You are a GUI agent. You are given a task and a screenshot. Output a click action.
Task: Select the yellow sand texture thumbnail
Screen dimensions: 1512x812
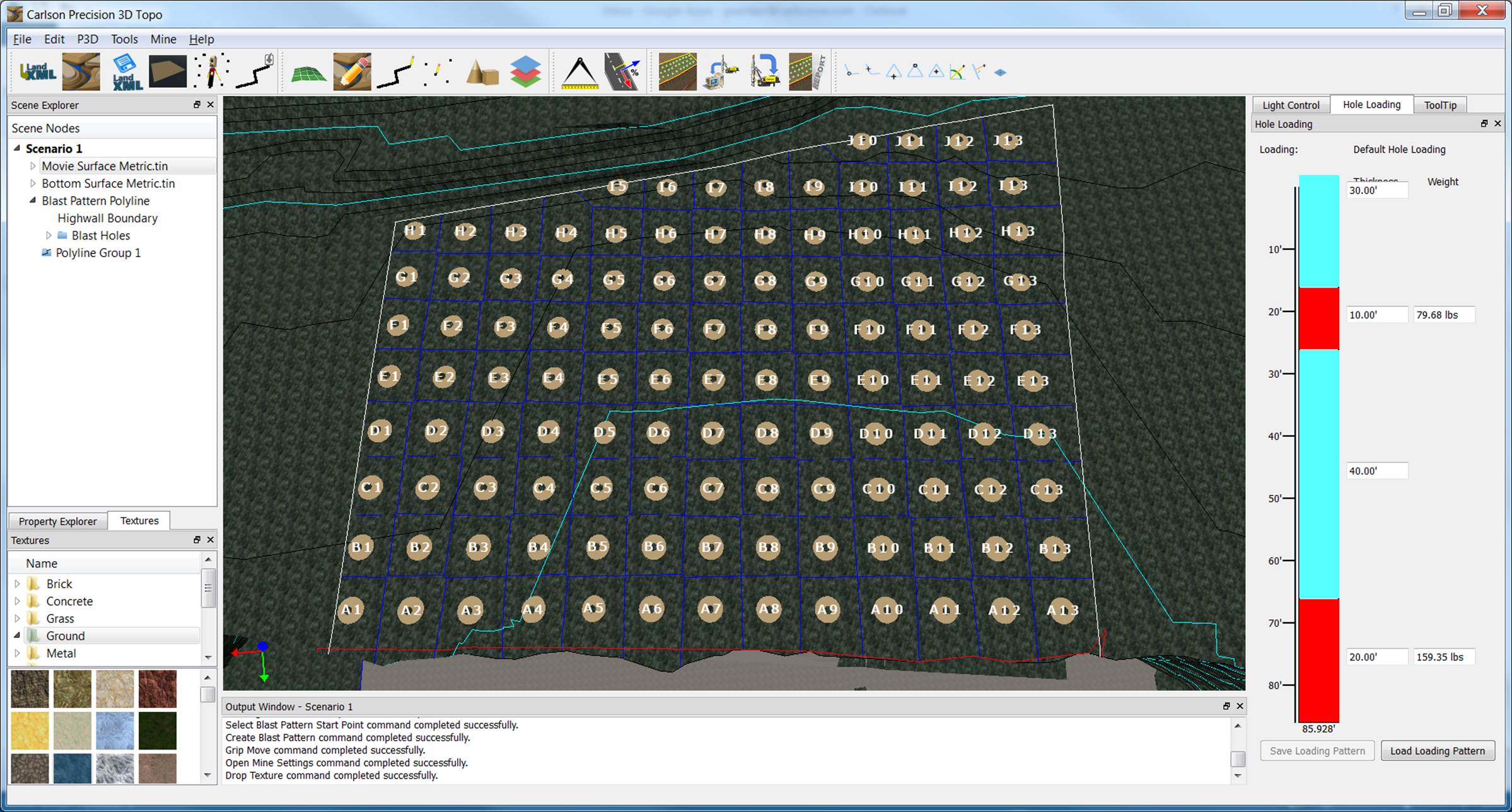30,731
